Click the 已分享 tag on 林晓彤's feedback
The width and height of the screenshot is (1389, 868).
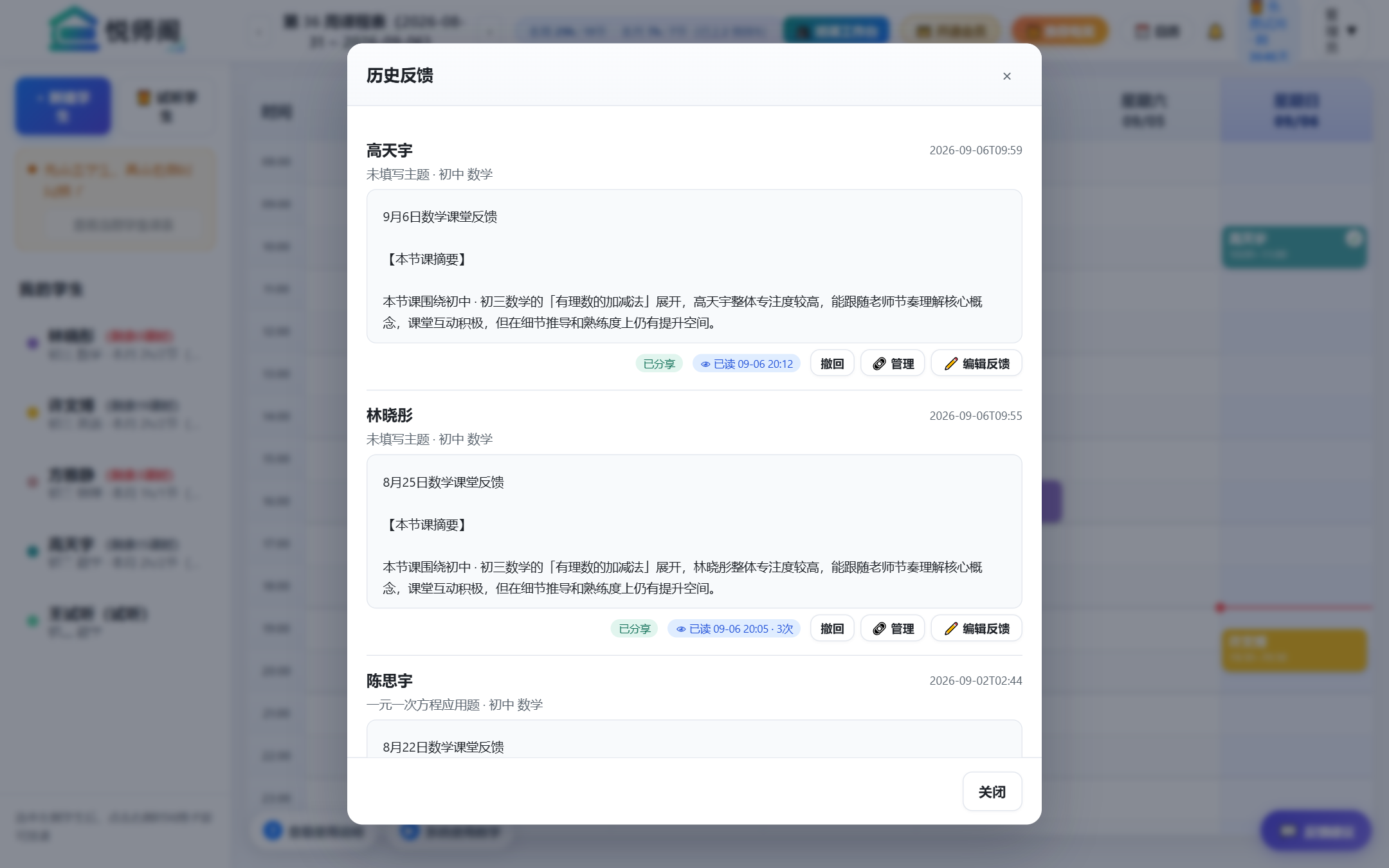pos(634,629)
